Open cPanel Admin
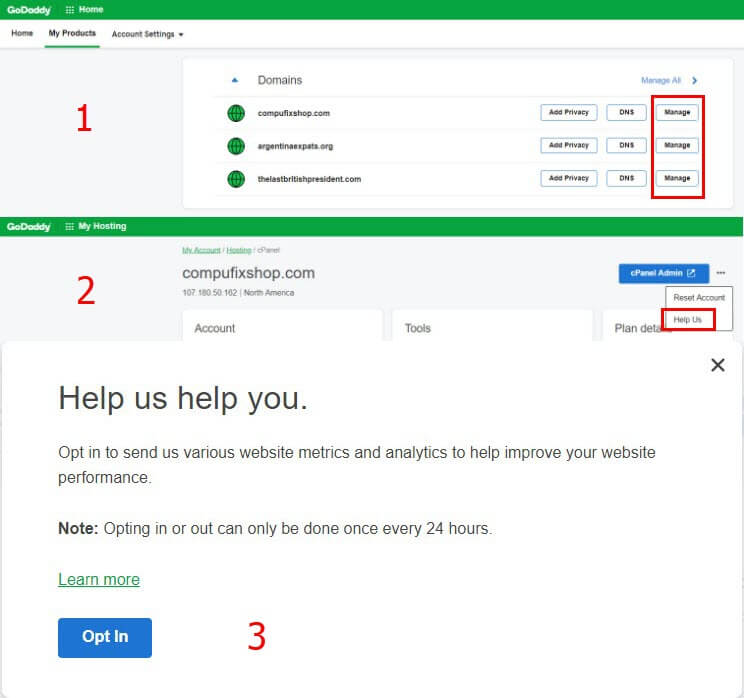The width and height of the screenshot is (744, 698). (663, 273)
